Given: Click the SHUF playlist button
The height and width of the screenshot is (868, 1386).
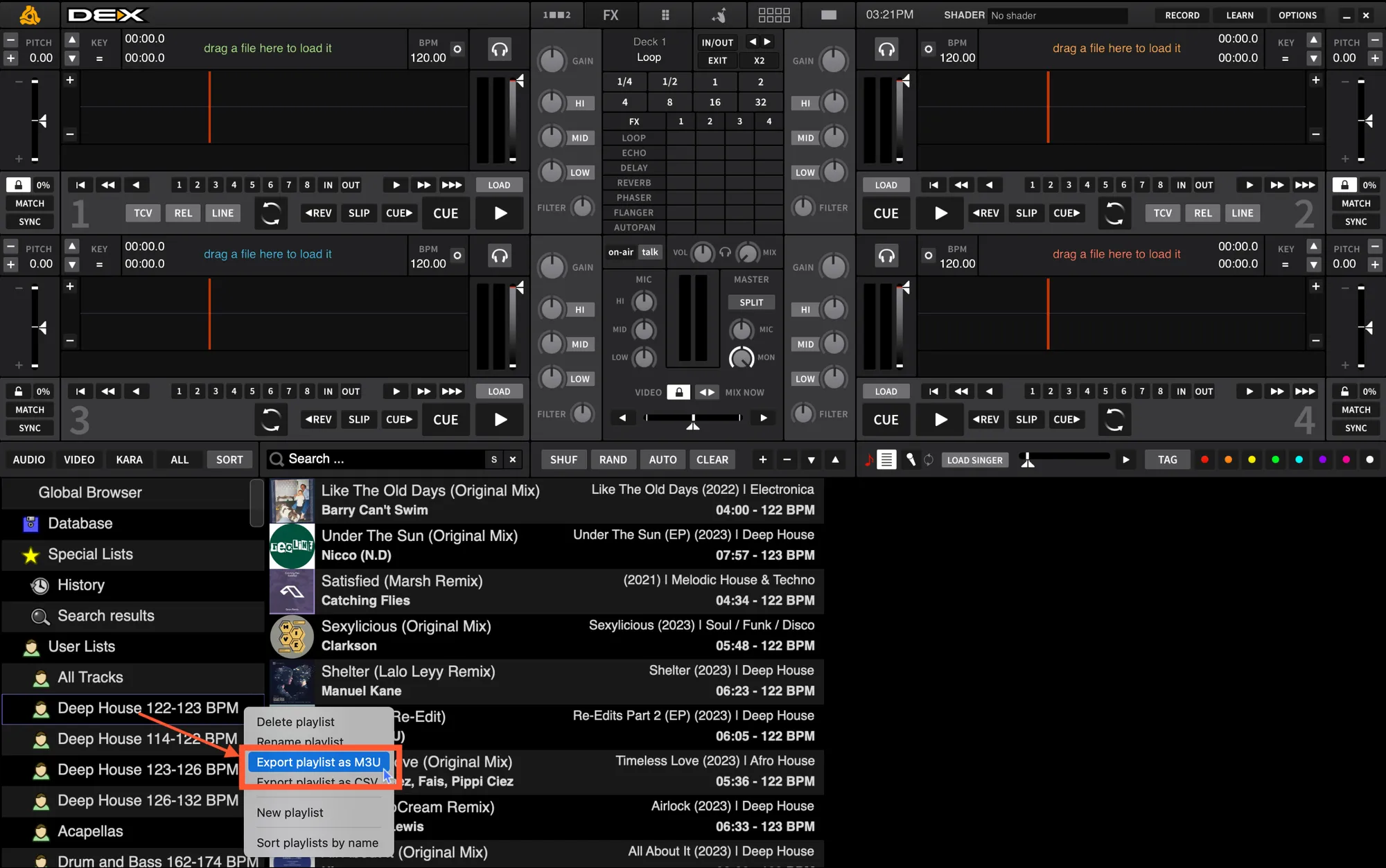Looking at the screenshot, I should tap(563, 459).
